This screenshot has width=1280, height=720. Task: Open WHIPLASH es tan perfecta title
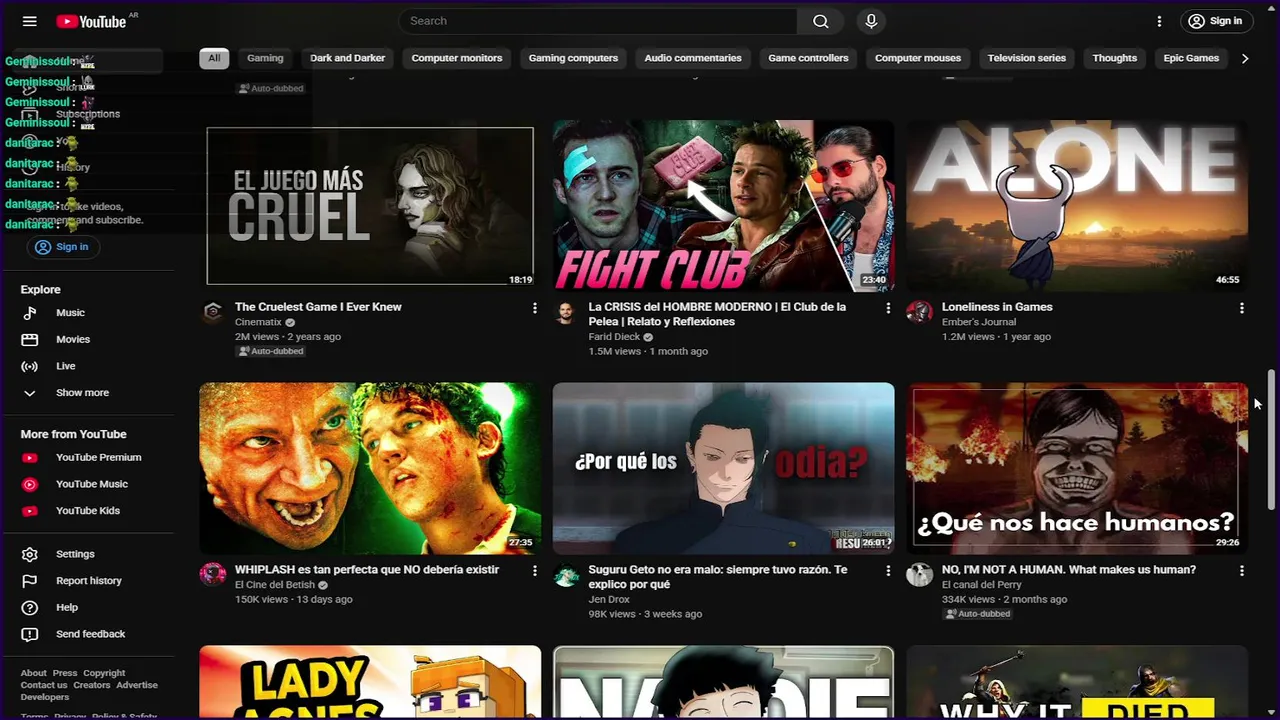[367, 570]
